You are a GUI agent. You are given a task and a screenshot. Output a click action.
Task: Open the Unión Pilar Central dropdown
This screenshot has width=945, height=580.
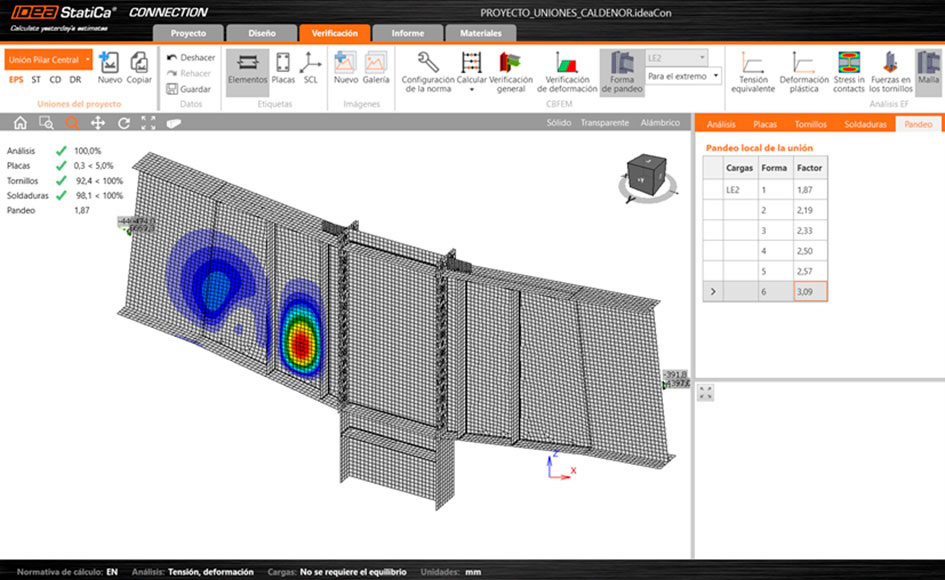[49, 60]
